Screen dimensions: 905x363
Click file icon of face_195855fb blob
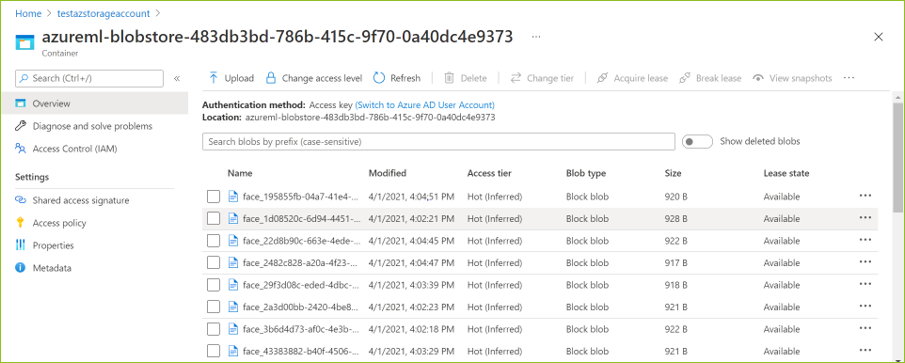click(233, 197)
